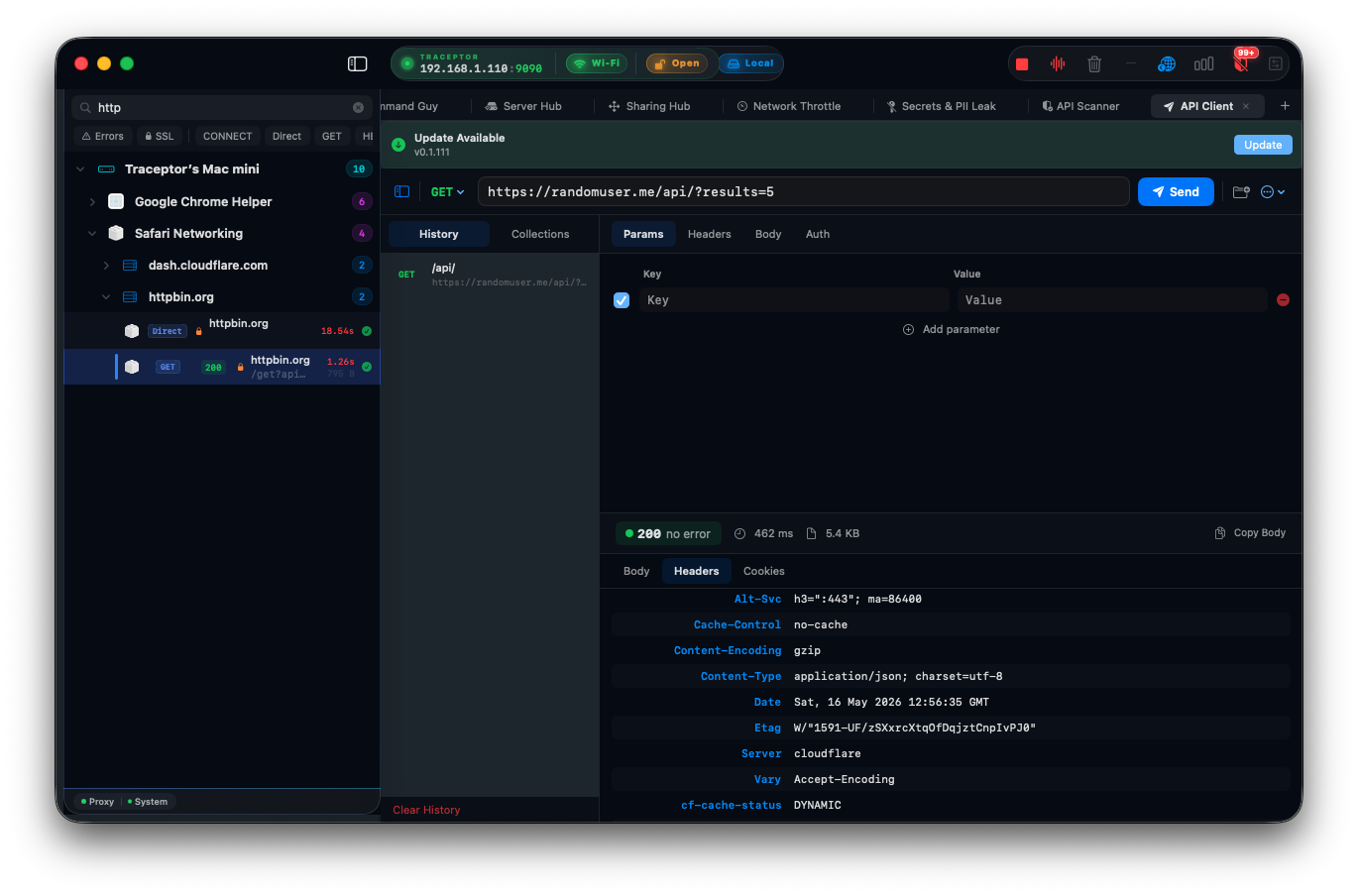Screen dimensions: 1358x896
Task: Toggle the CONNECT filter chip
Action: coord(227,136)
